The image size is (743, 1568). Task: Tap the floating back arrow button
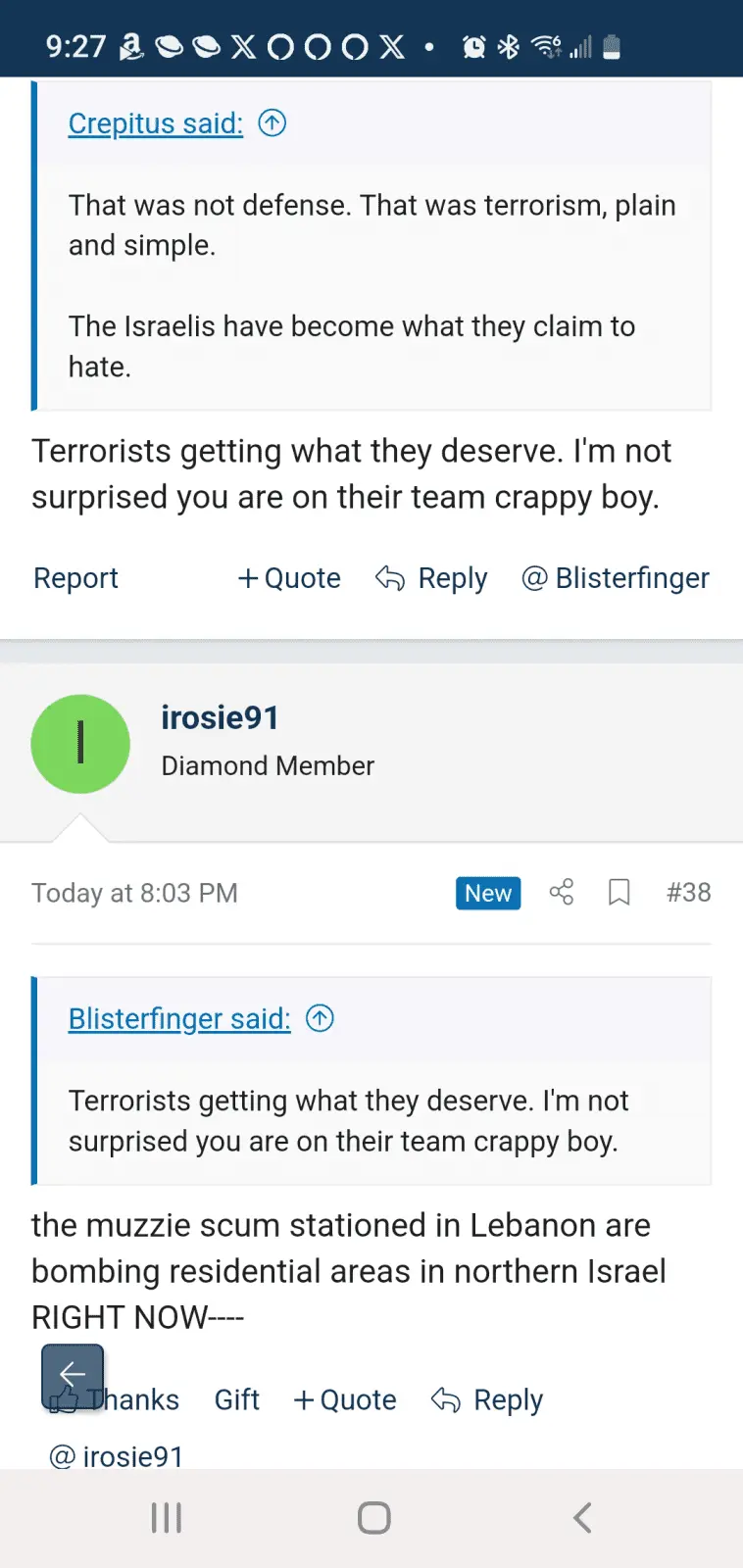pyautogui.click(x=73, y=1376)
